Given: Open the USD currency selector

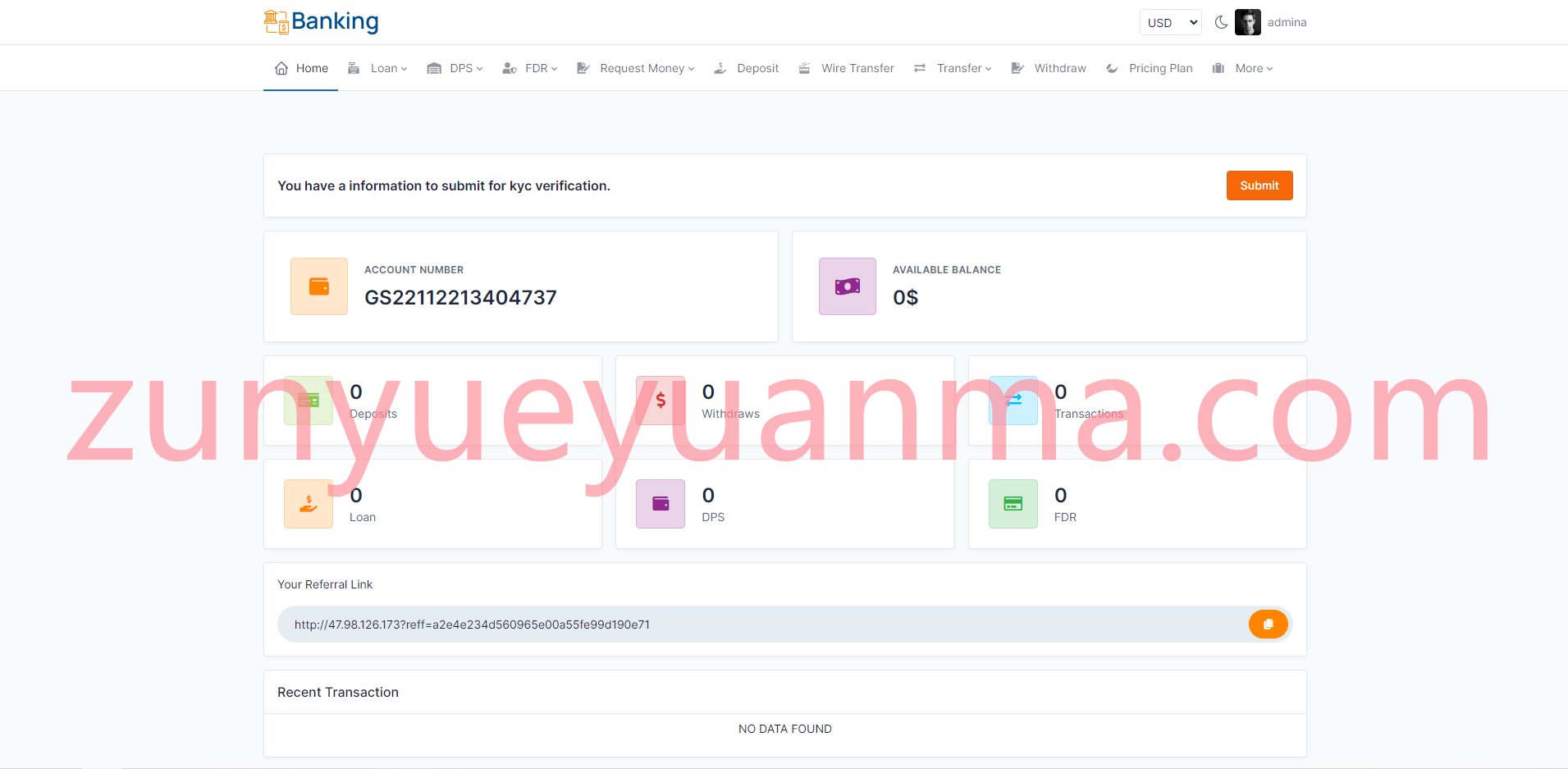Looking at the screenshot, I should coord(1171,22).
